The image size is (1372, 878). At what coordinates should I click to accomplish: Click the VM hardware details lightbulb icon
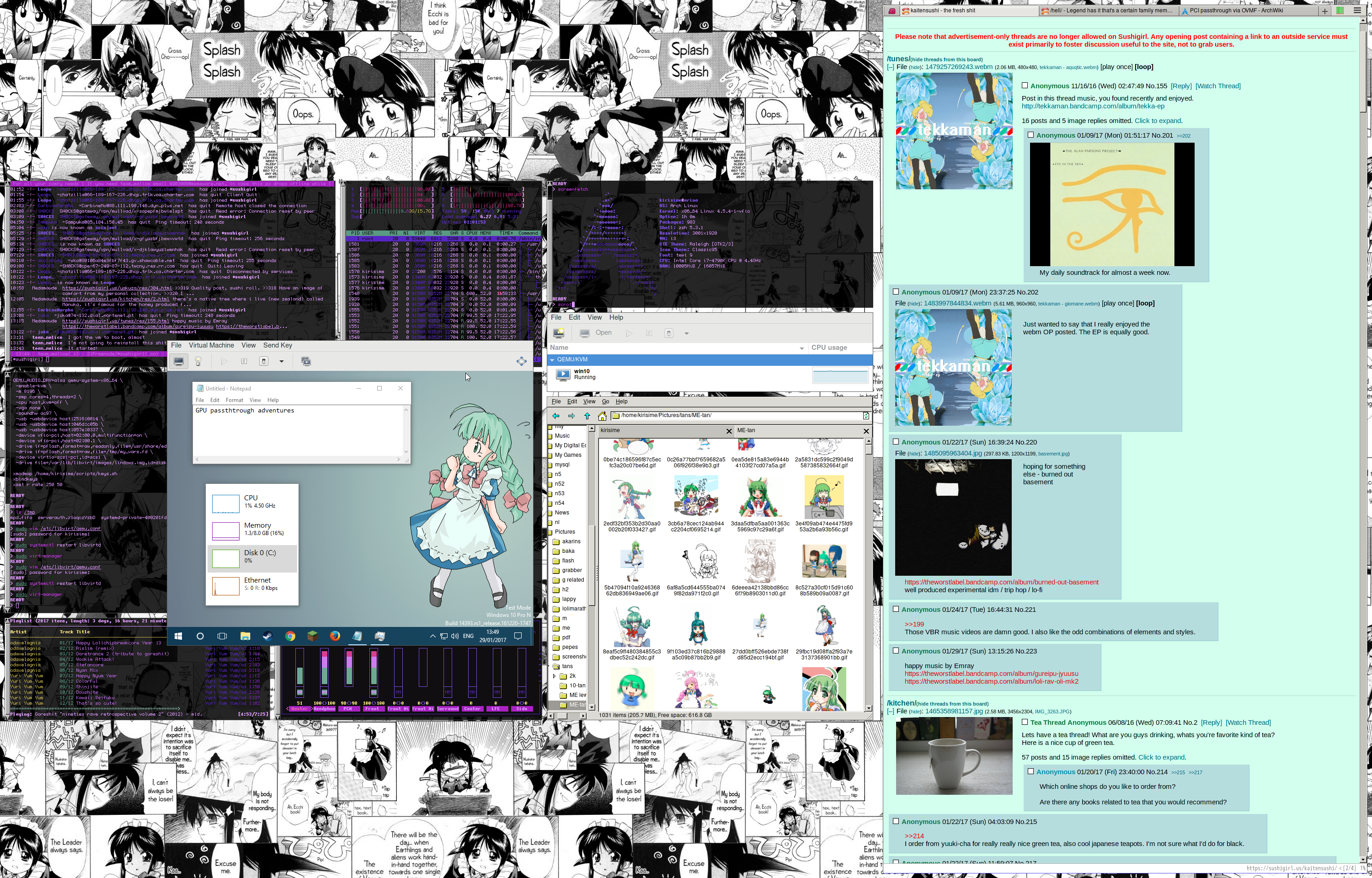pos(198,361)
